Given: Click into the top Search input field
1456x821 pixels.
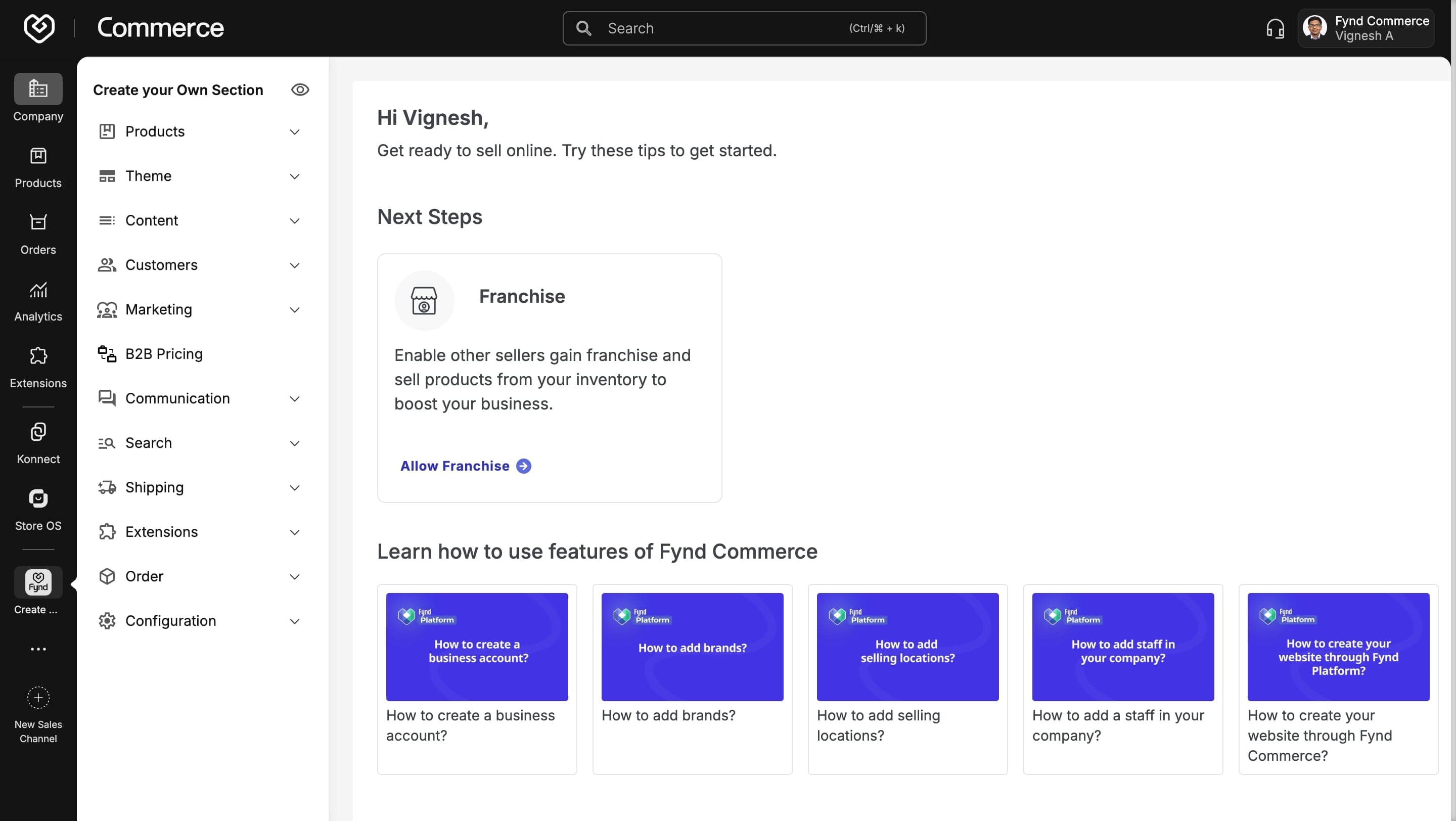Looking at the screenshot, I should [744, 28].
